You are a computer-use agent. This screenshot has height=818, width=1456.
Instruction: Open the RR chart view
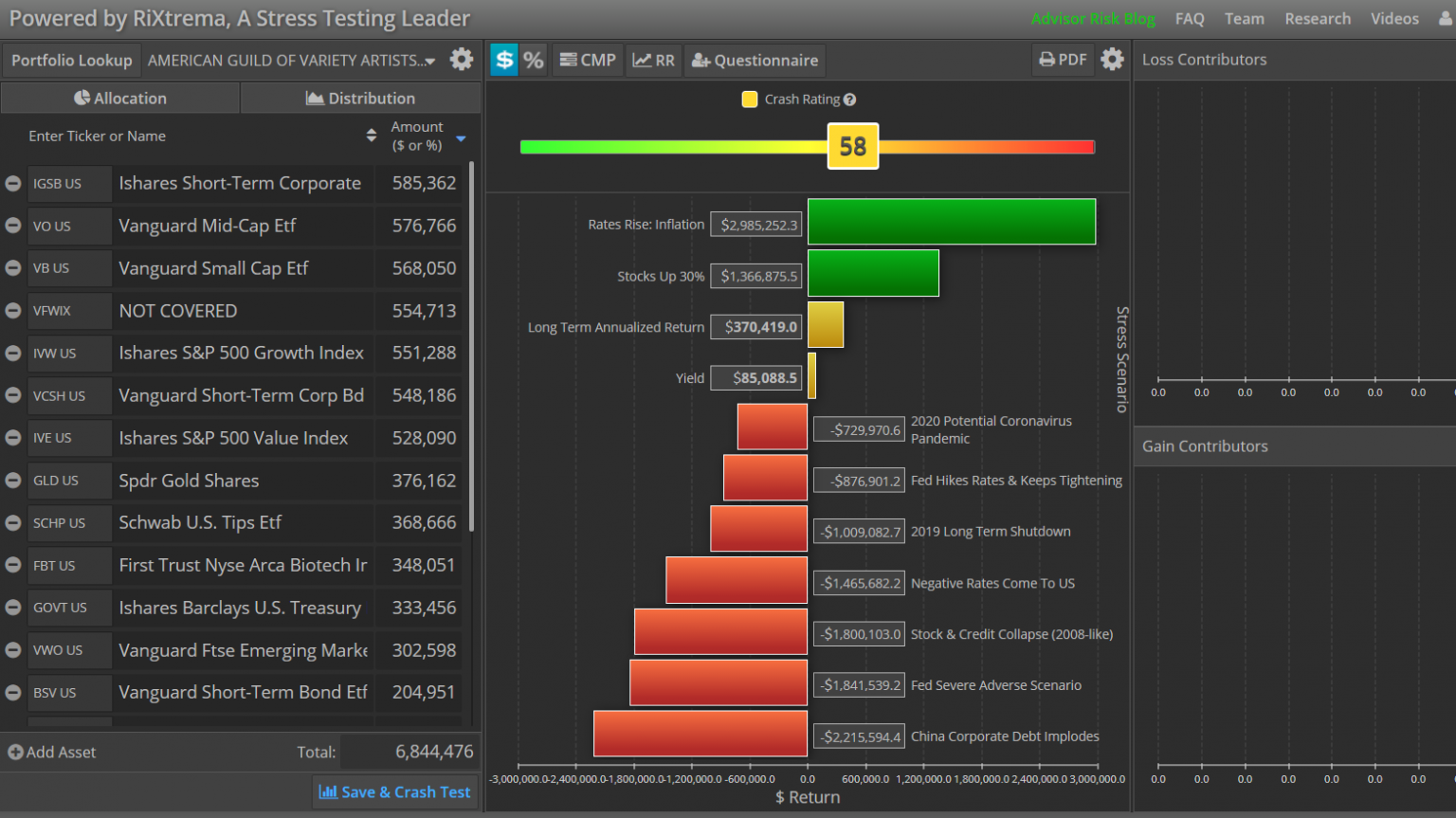tap(654, 60)
